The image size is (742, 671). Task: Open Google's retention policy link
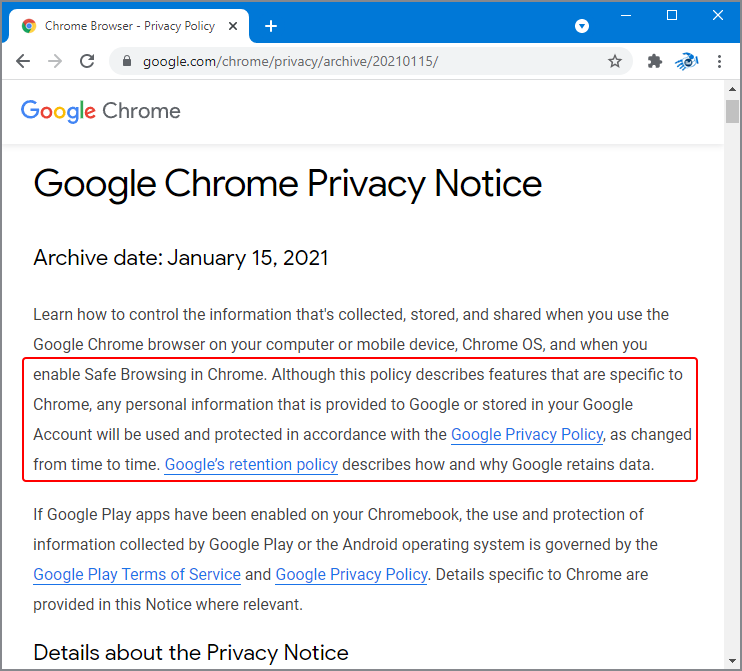point(251,464)
